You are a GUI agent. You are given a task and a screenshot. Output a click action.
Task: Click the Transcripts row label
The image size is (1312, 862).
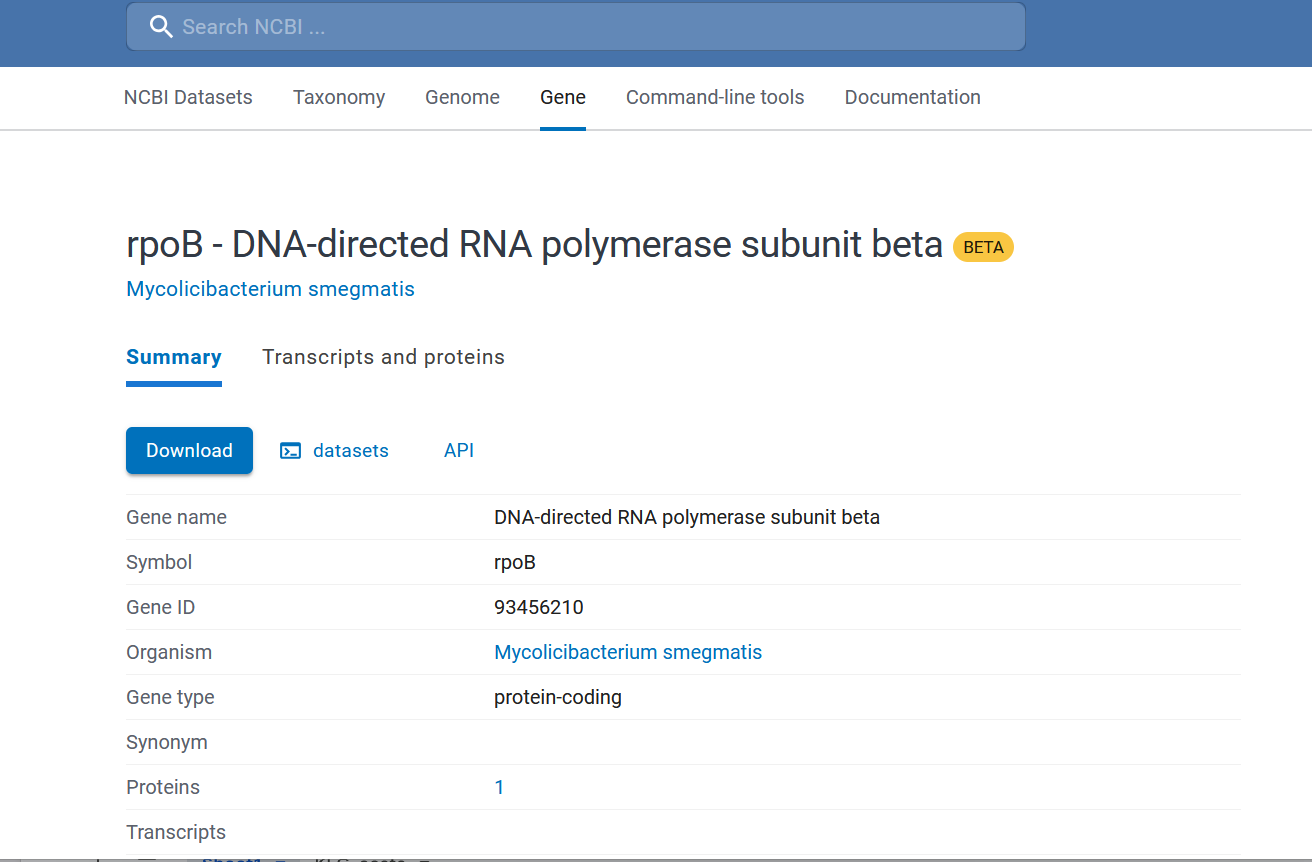(x=176, y=832)
